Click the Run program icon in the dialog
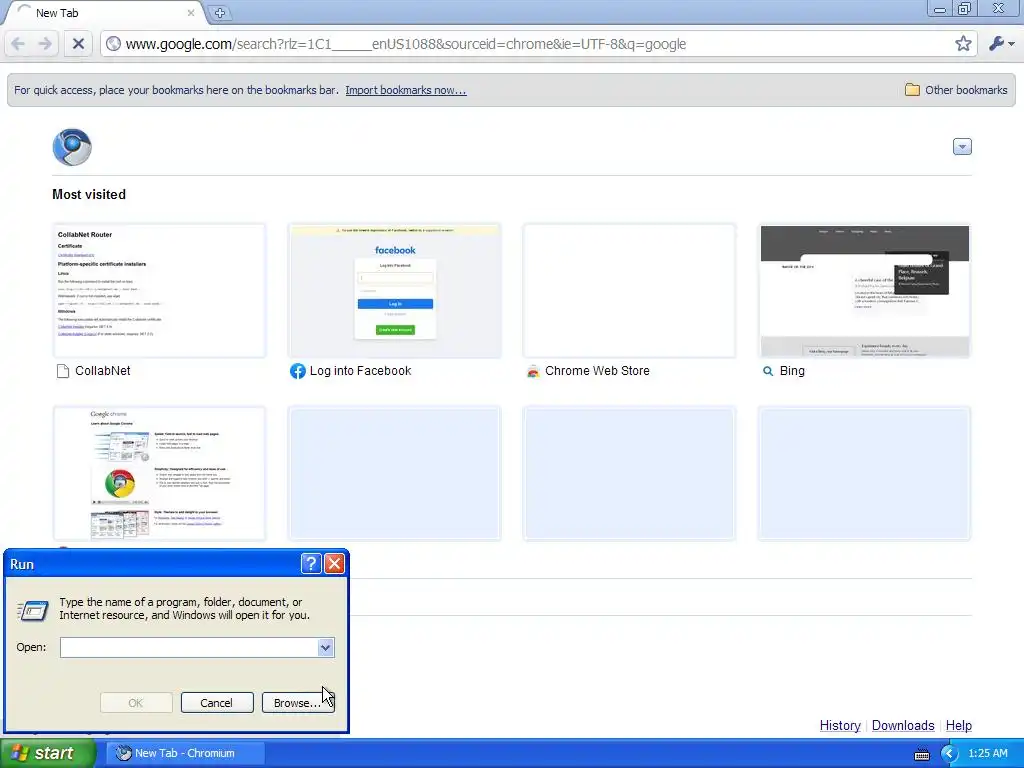The height and width of the screenshot is (768, 1024). coord(32,610)
